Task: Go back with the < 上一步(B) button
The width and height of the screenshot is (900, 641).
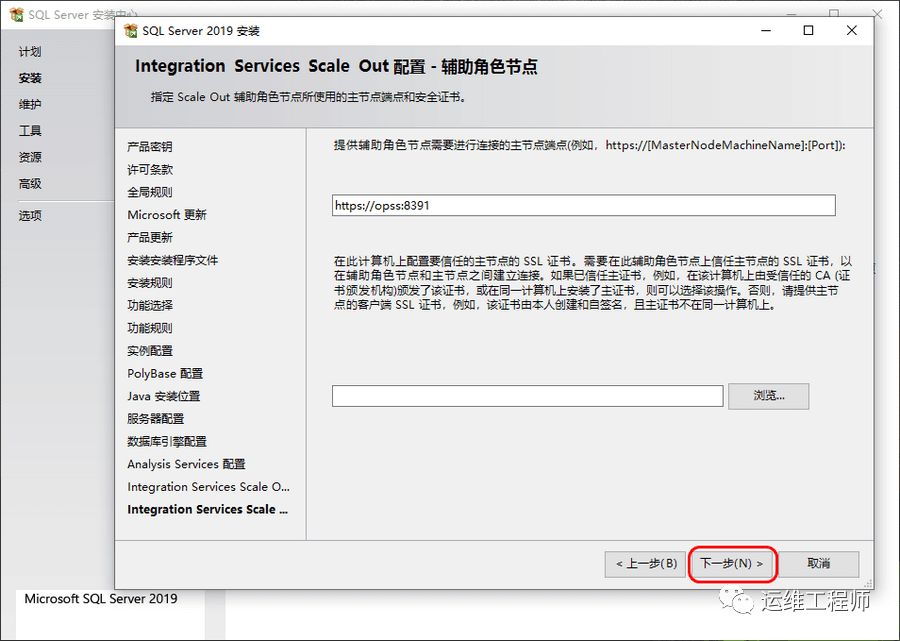Action: (646, 564)
